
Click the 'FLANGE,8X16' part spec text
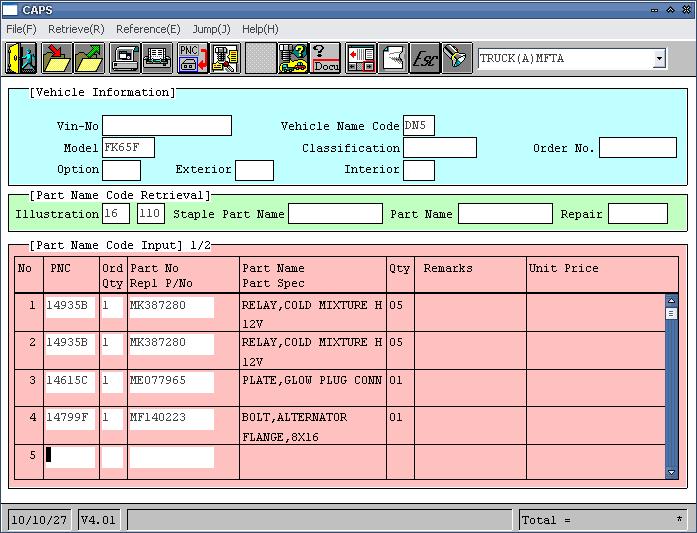pyautogui.click(x=280, y=437)
